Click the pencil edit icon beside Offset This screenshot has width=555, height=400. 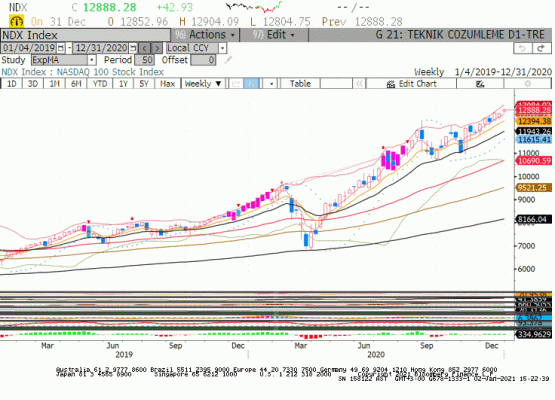coord(228,60)
